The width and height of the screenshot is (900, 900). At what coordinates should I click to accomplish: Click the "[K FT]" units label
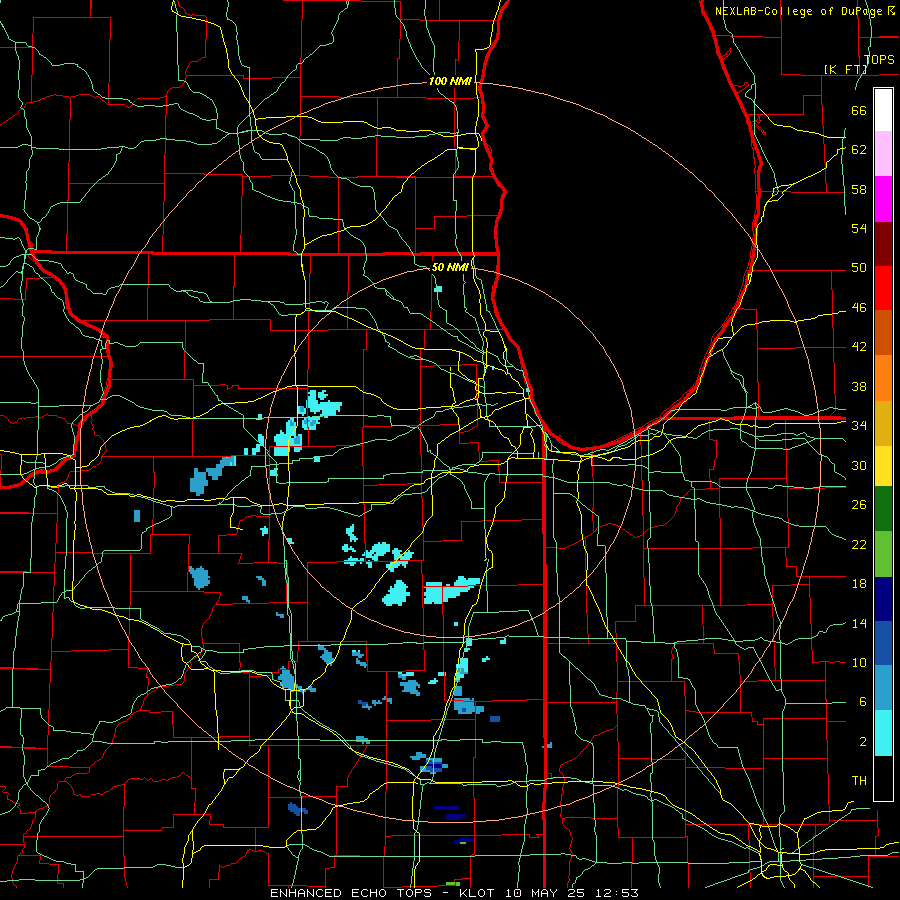845,69
